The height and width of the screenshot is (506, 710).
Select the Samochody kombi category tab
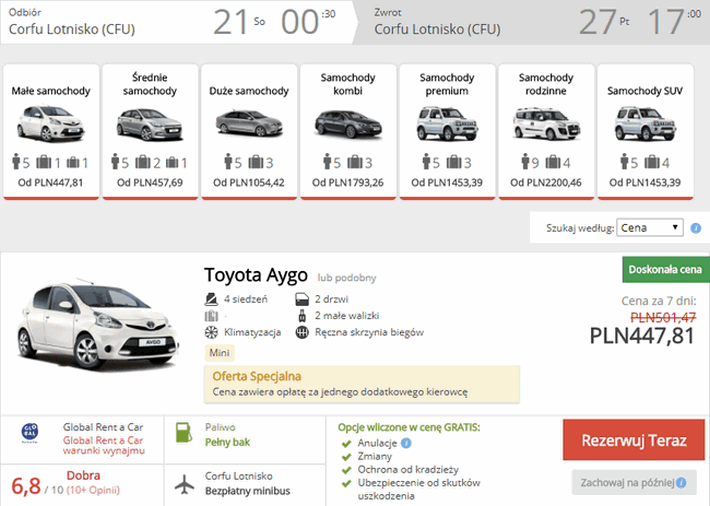(348, 131)
